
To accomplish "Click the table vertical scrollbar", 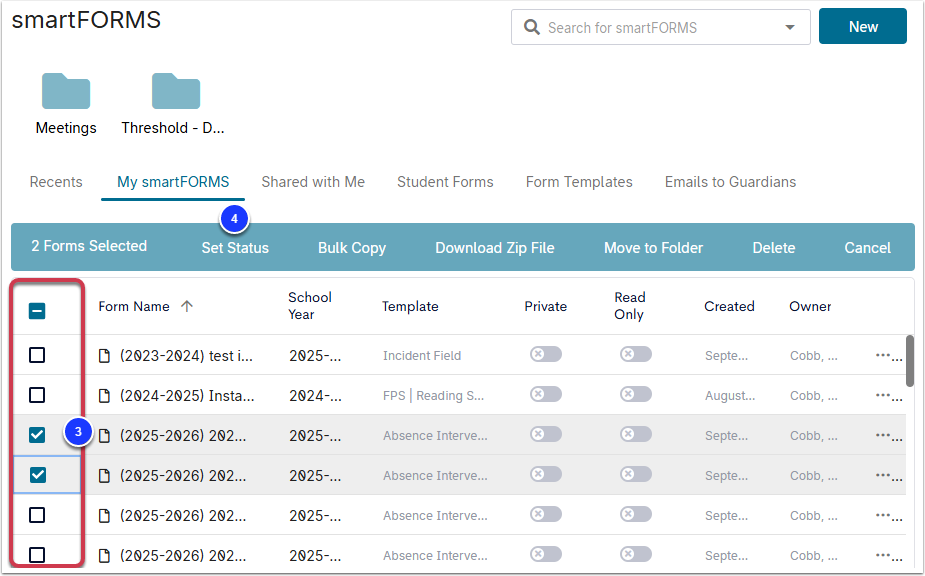I will [910, 361].
